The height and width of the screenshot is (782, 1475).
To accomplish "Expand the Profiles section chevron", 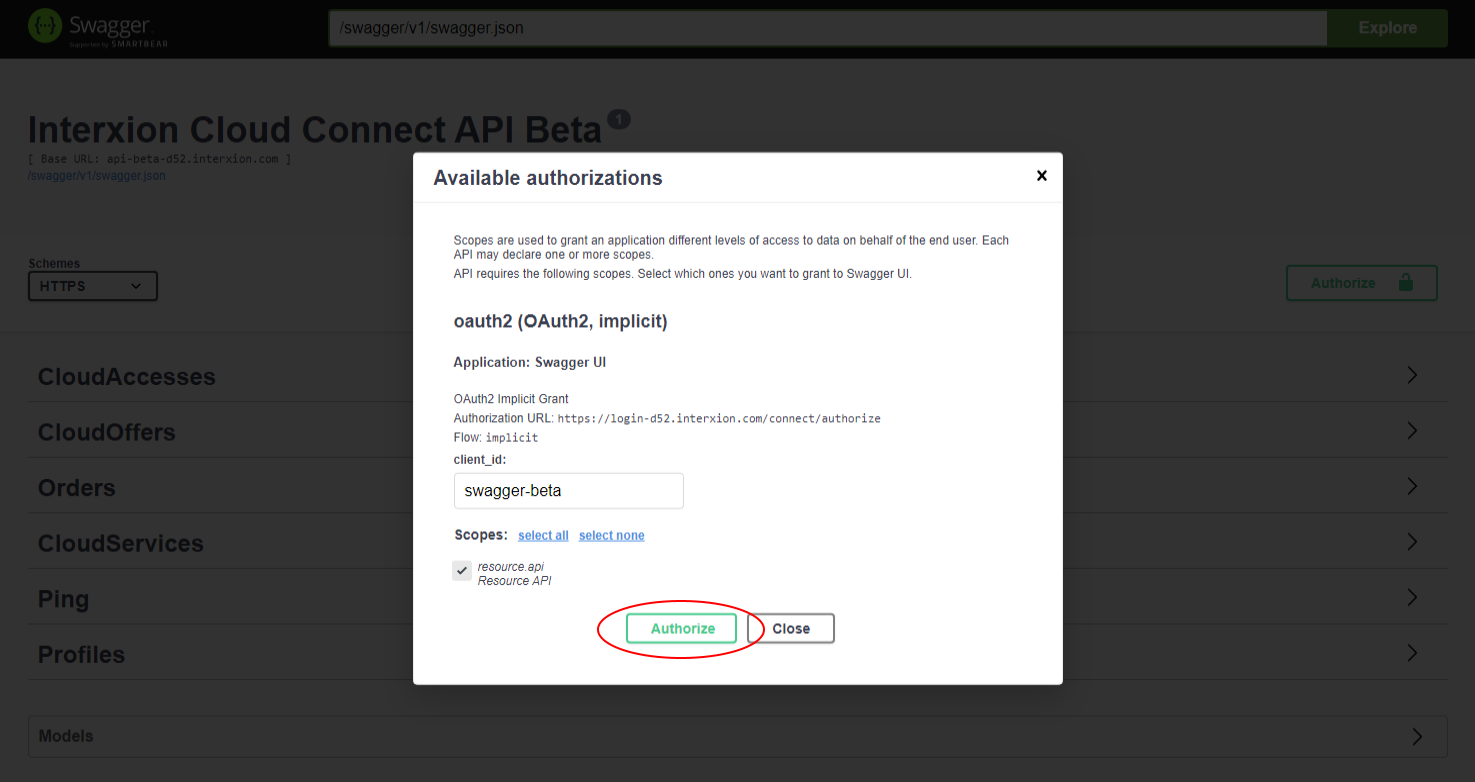I will coord(1412,653).
